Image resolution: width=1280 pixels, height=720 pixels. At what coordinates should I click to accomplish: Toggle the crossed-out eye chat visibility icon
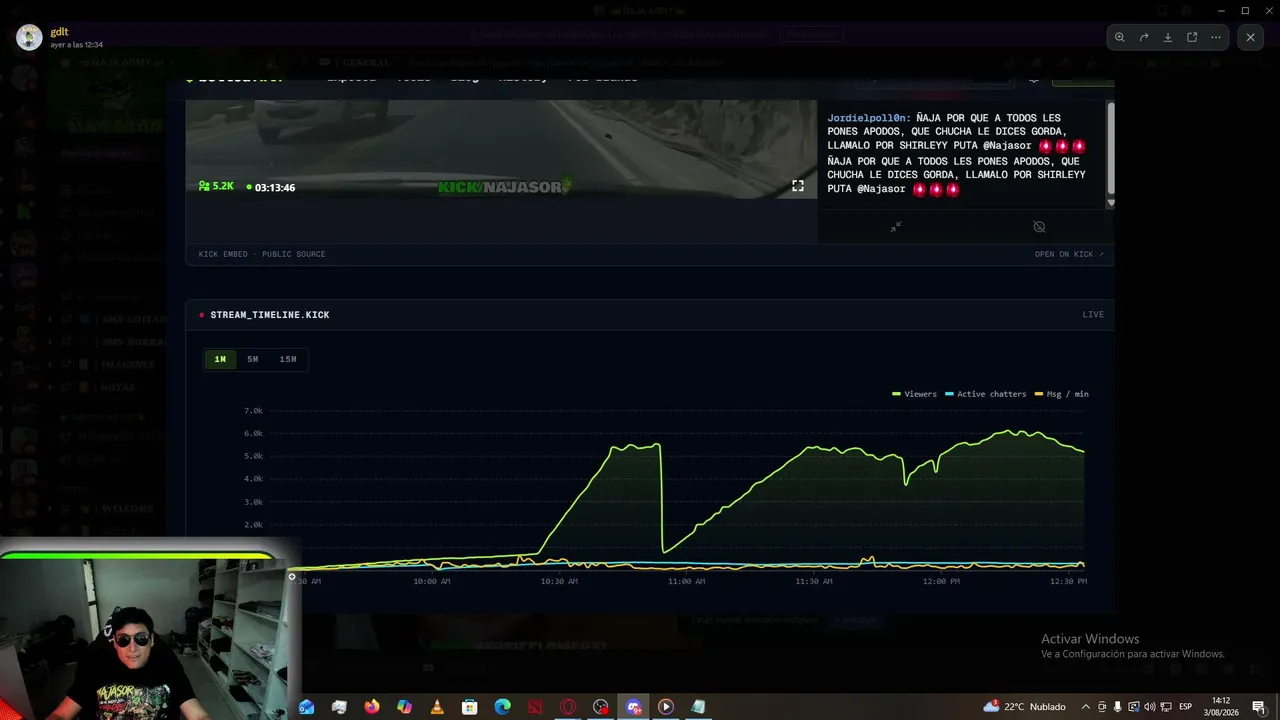click(1039, 227)
